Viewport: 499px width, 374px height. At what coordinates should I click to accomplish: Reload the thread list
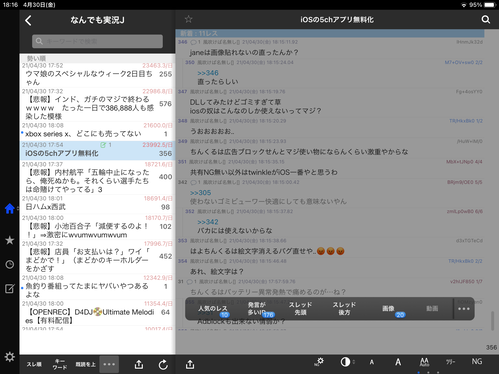pyautogui.click(x=163, y=365)
